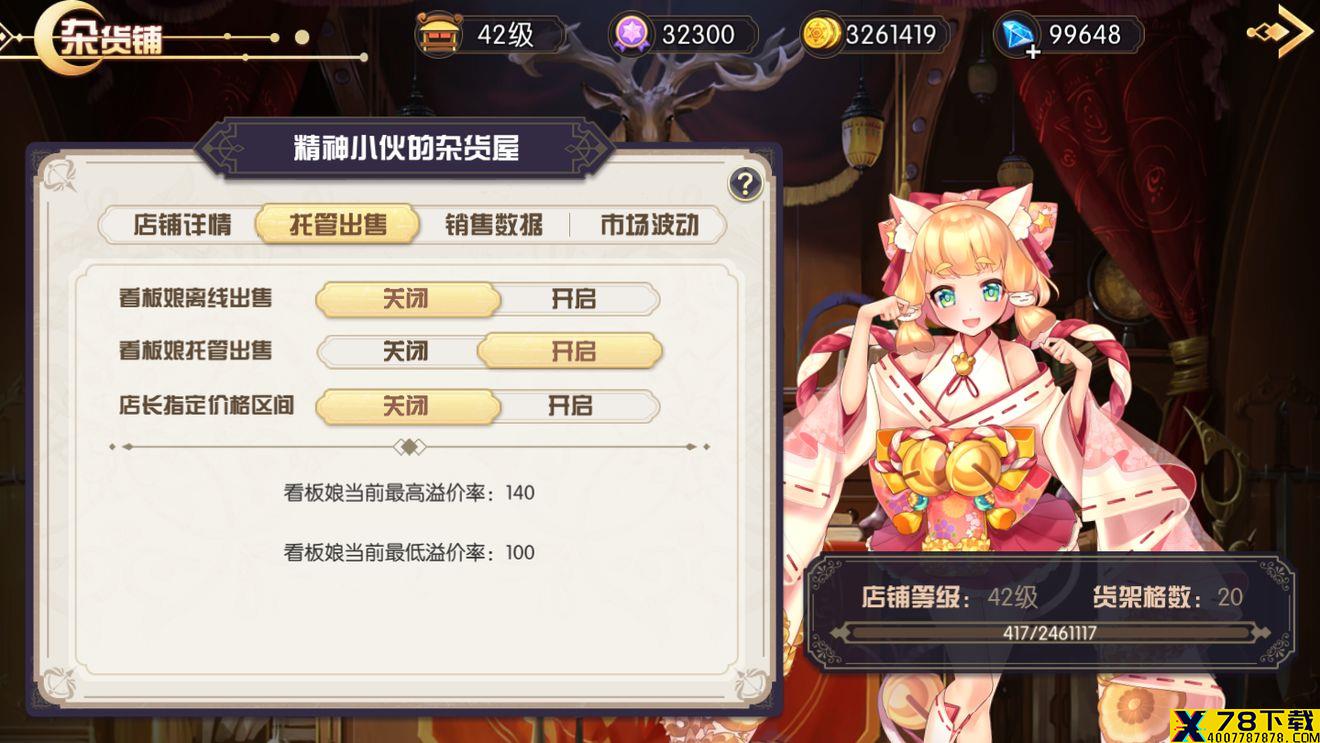The height and width of the screenshot is (743, 1320).
Task: Click the purple star currency icon
Action: [632, 35]
